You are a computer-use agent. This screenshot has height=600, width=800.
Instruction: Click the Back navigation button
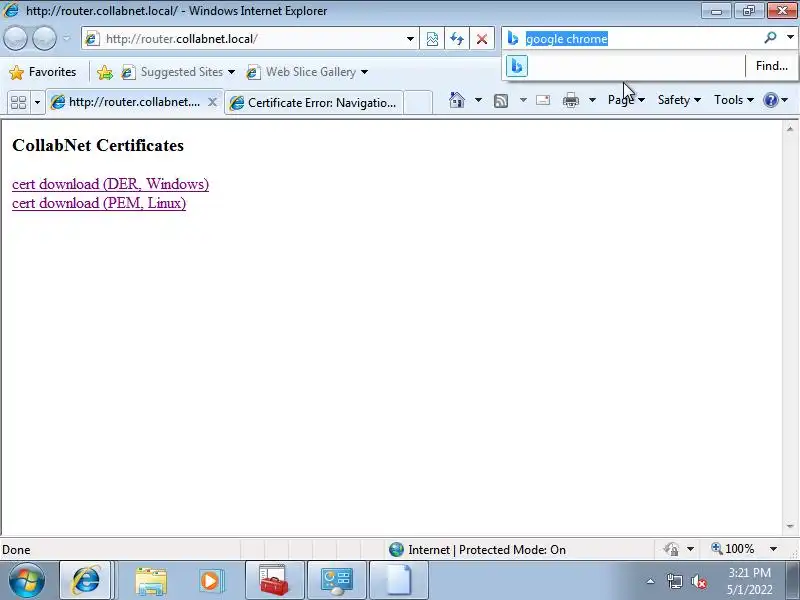pos(15,39)
